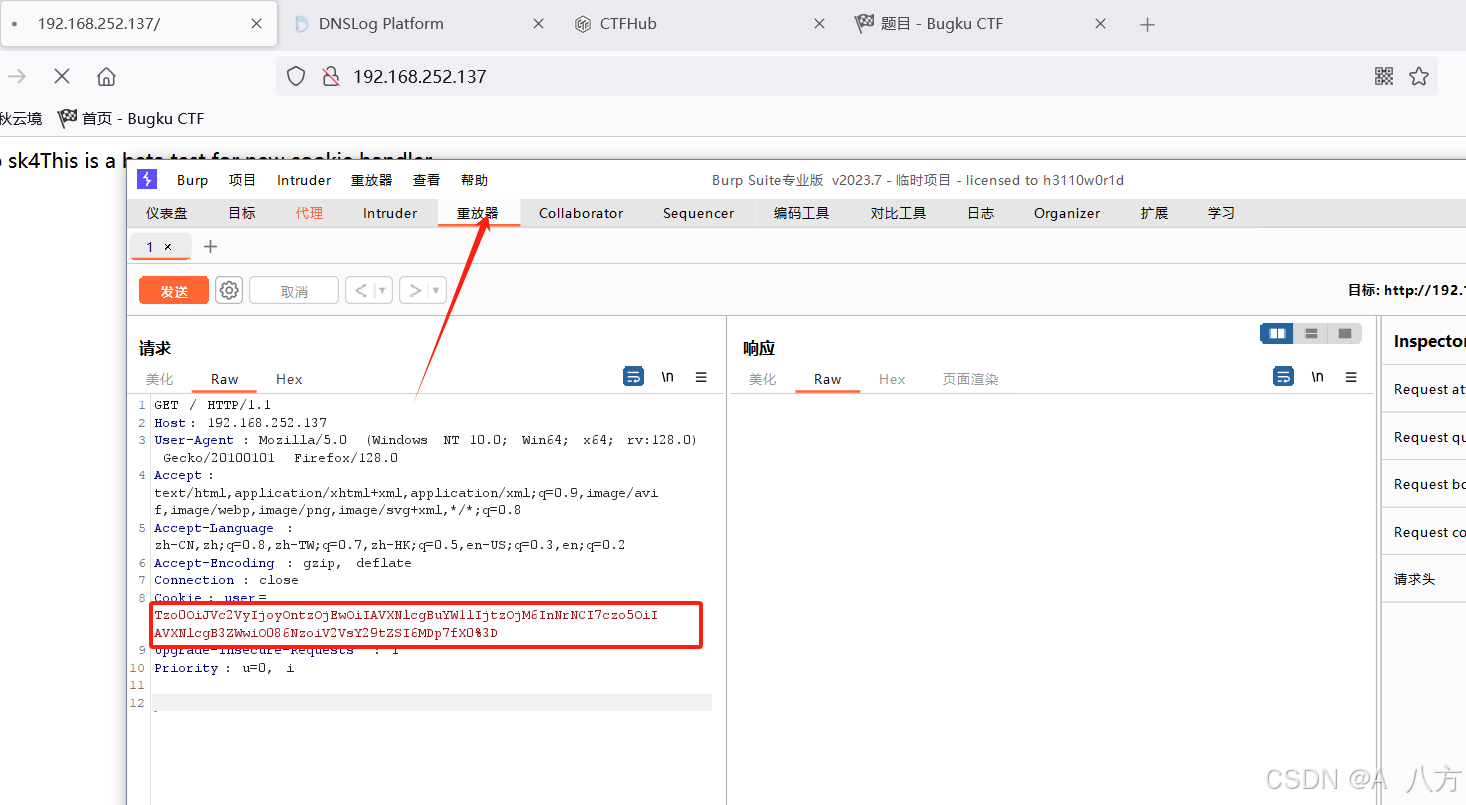1466x805 pixels.
Task: Click tracking protection shield icon
Action: 296,76
